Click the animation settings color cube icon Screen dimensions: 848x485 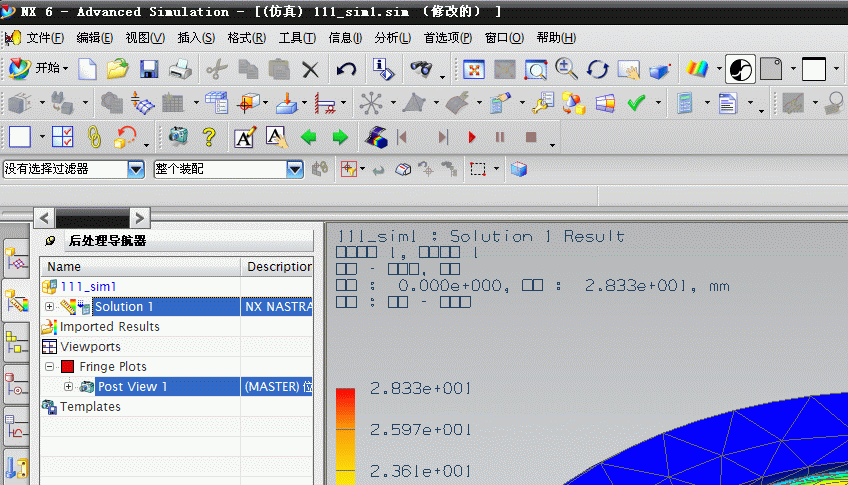(376, 137)
